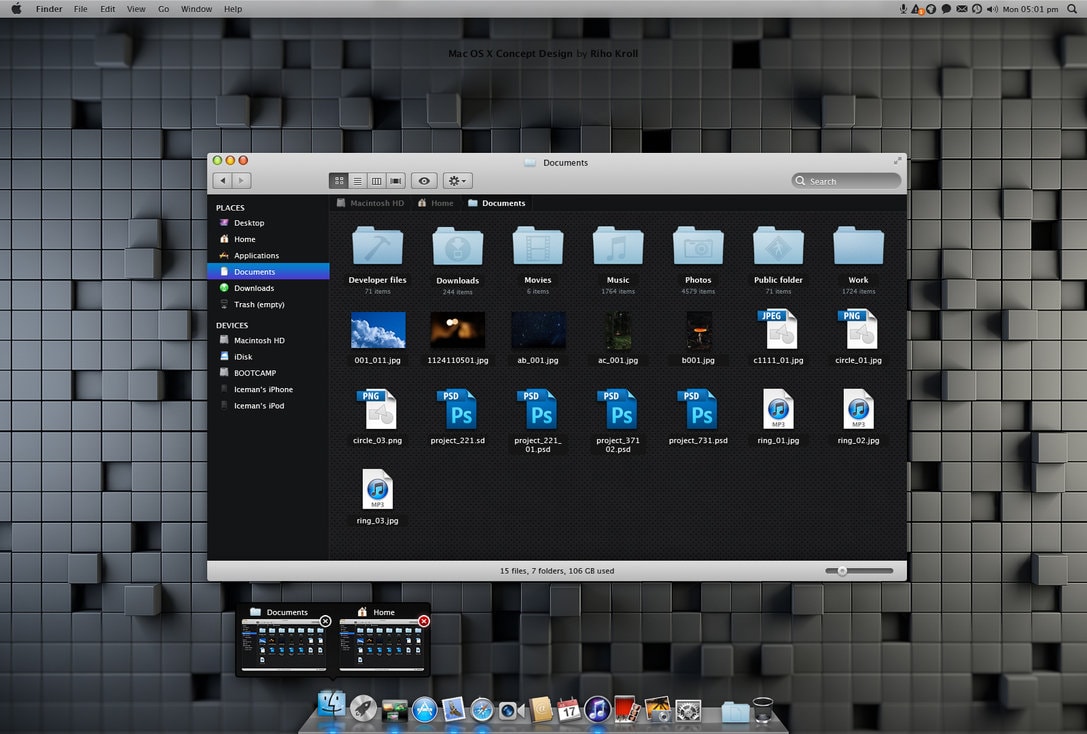
Task: Switch to column view in toolbar
Action: (x=376, y=181)
